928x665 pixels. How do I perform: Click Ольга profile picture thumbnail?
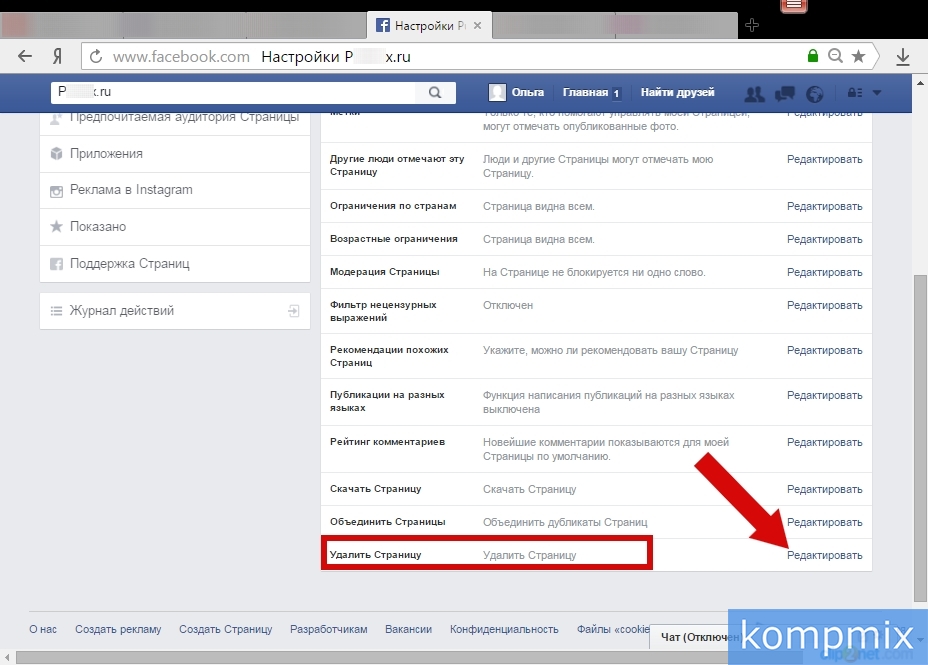(497, 92)
